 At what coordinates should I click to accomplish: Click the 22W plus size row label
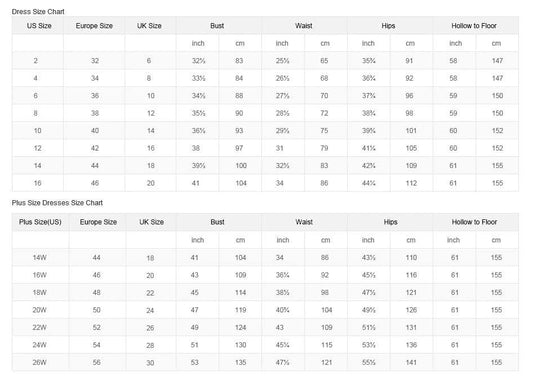point(39,328)
